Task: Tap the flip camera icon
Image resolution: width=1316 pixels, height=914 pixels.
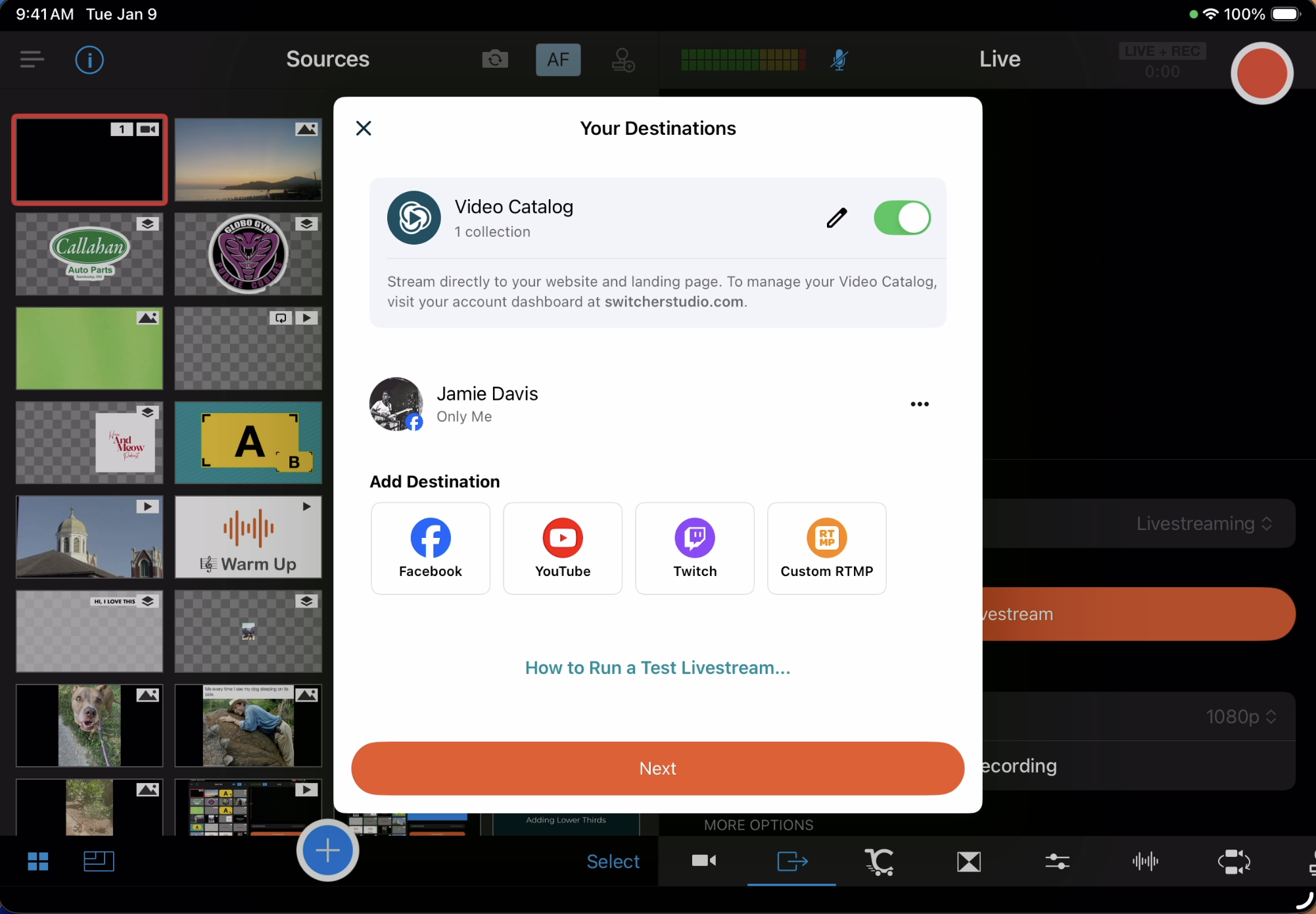Action: click(x=495, y=60)
